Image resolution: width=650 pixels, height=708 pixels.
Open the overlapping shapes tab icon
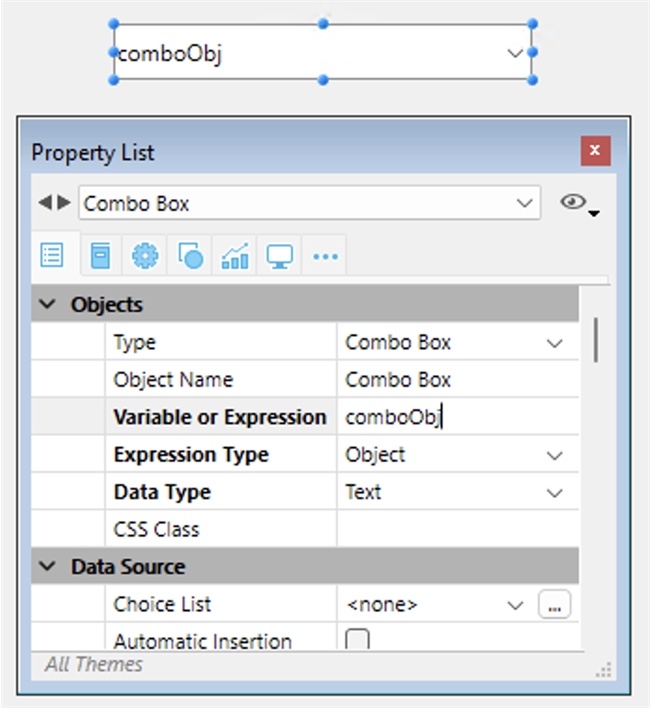pos(190,256)
